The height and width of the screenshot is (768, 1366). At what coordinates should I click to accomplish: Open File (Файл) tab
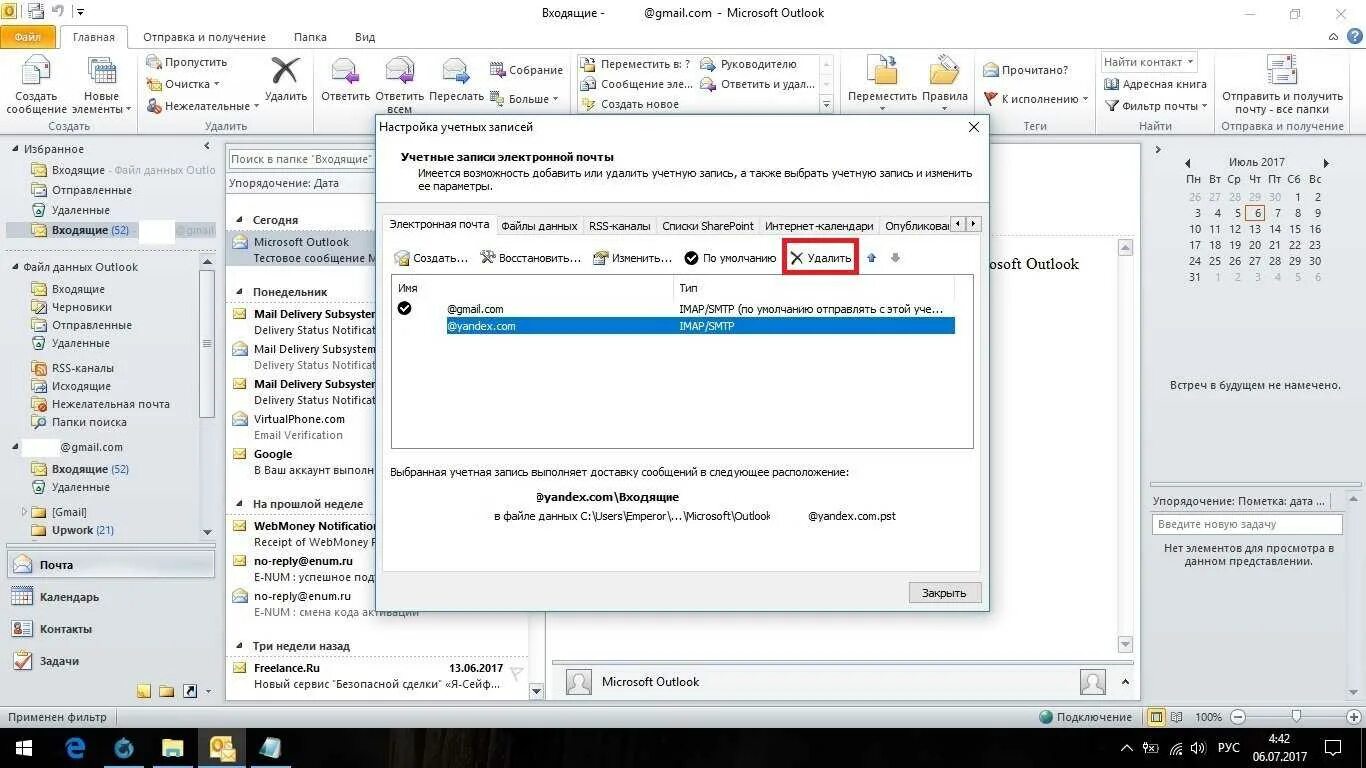pyautogui.click(x=28, y=37)
